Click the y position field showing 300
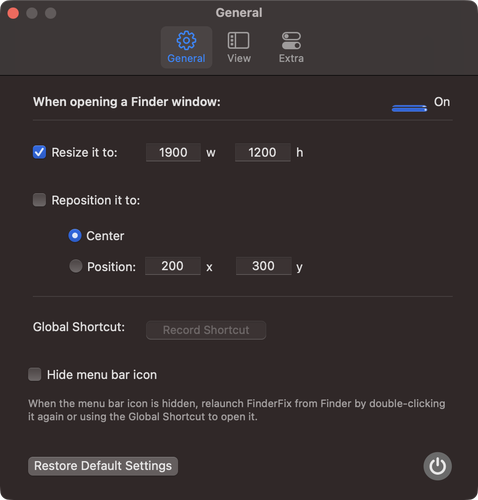This screenshot has height=500, width=478. coord(264,266)
